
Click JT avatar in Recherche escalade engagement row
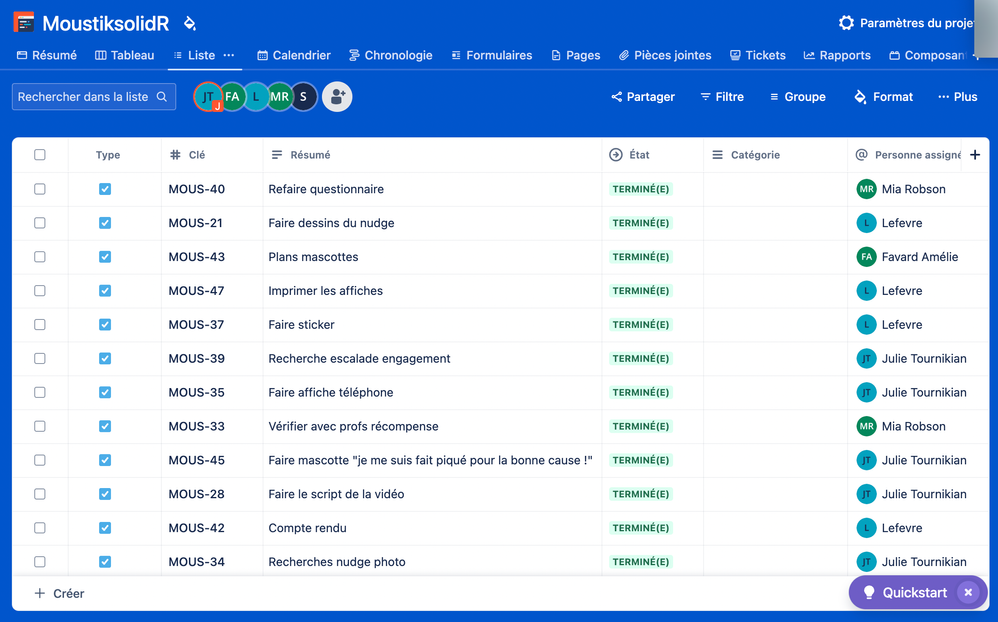click(866, 358)
